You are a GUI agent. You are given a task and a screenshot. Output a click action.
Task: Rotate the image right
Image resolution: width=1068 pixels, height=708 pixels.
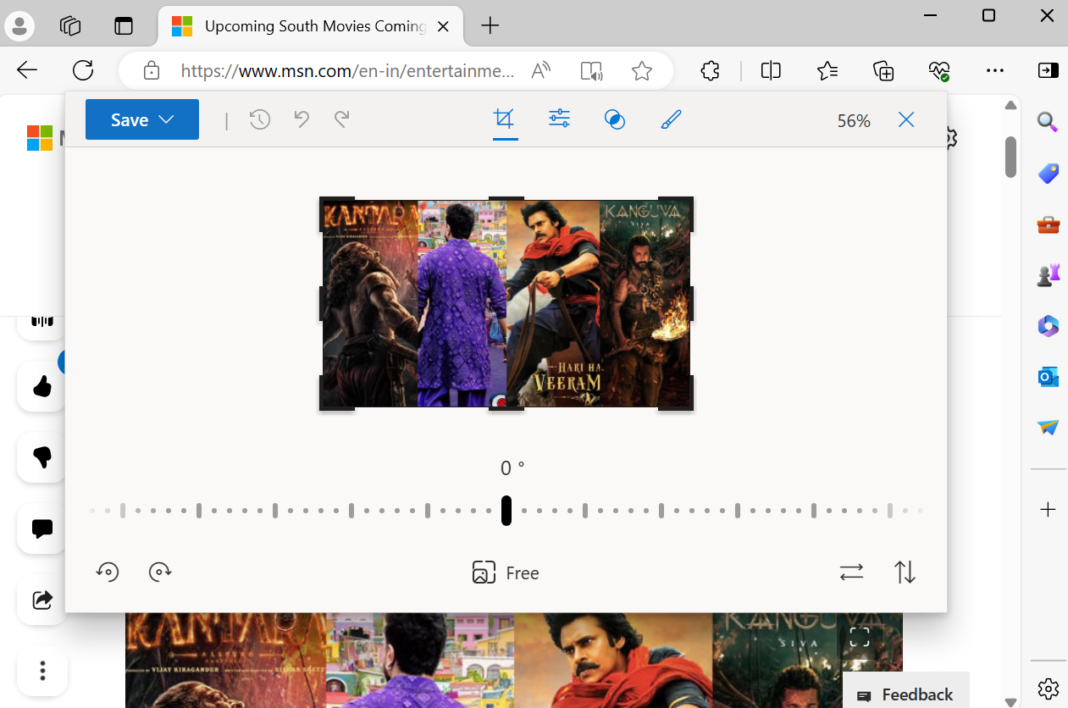(160, 572)
